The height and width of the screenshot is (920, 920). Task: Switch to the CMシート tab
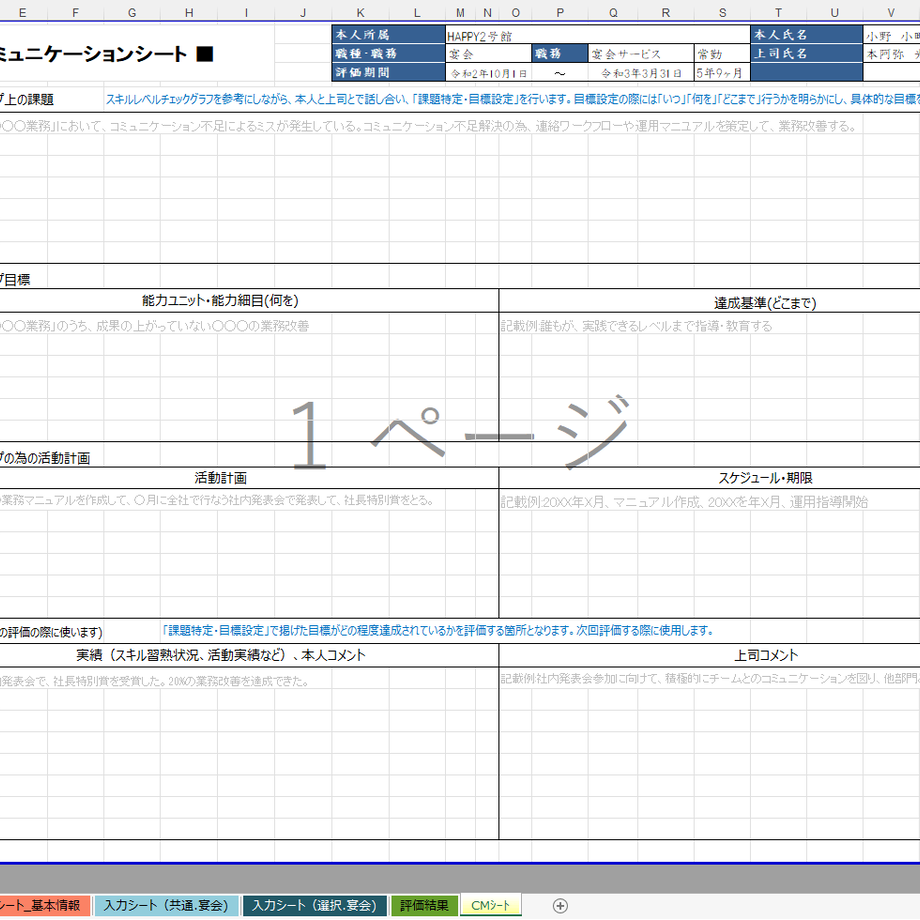click(x=491, y=905)
